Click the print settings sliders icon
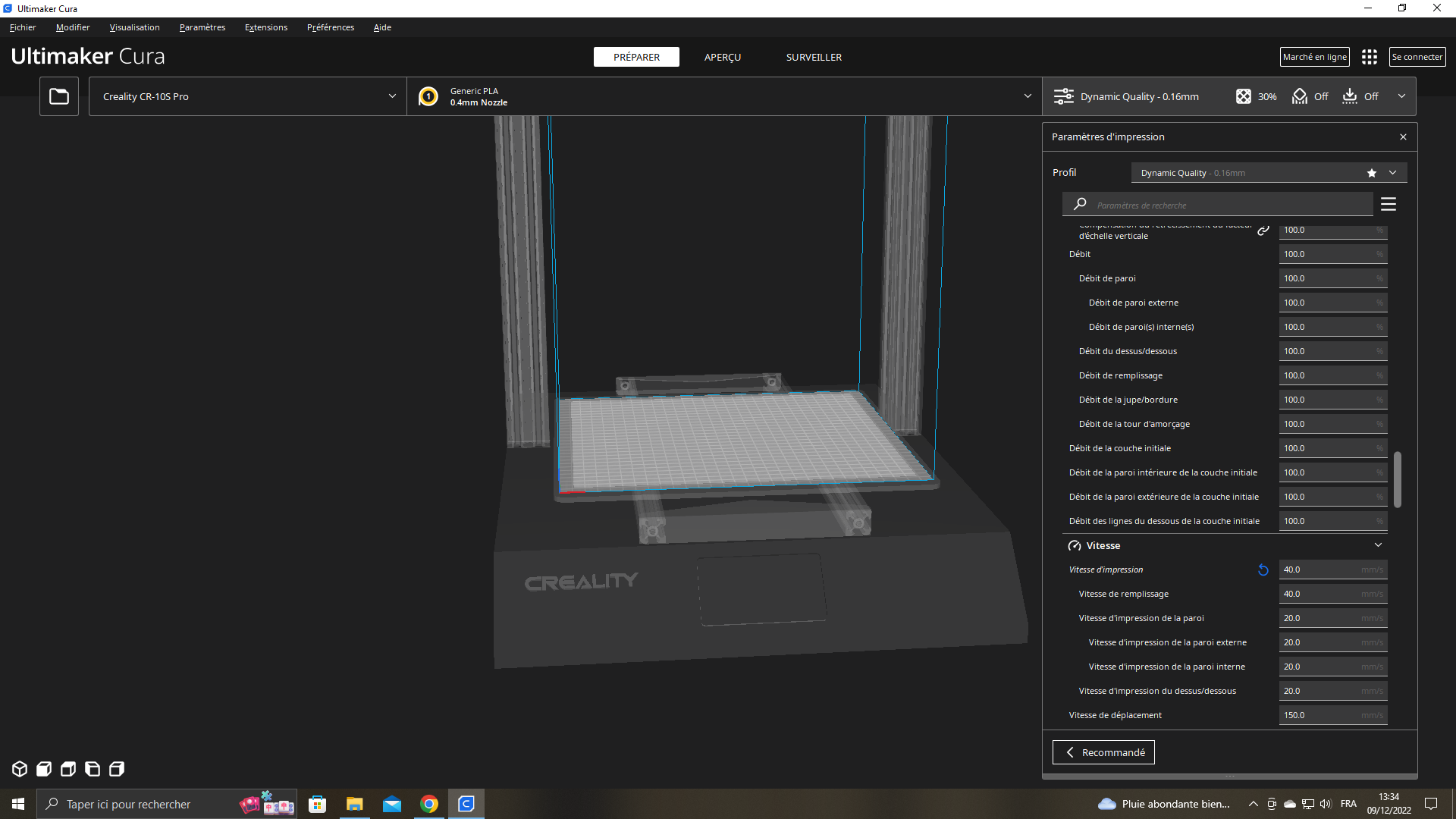Viewport: 1456px width, 819px height. (x=1064, y=96)
